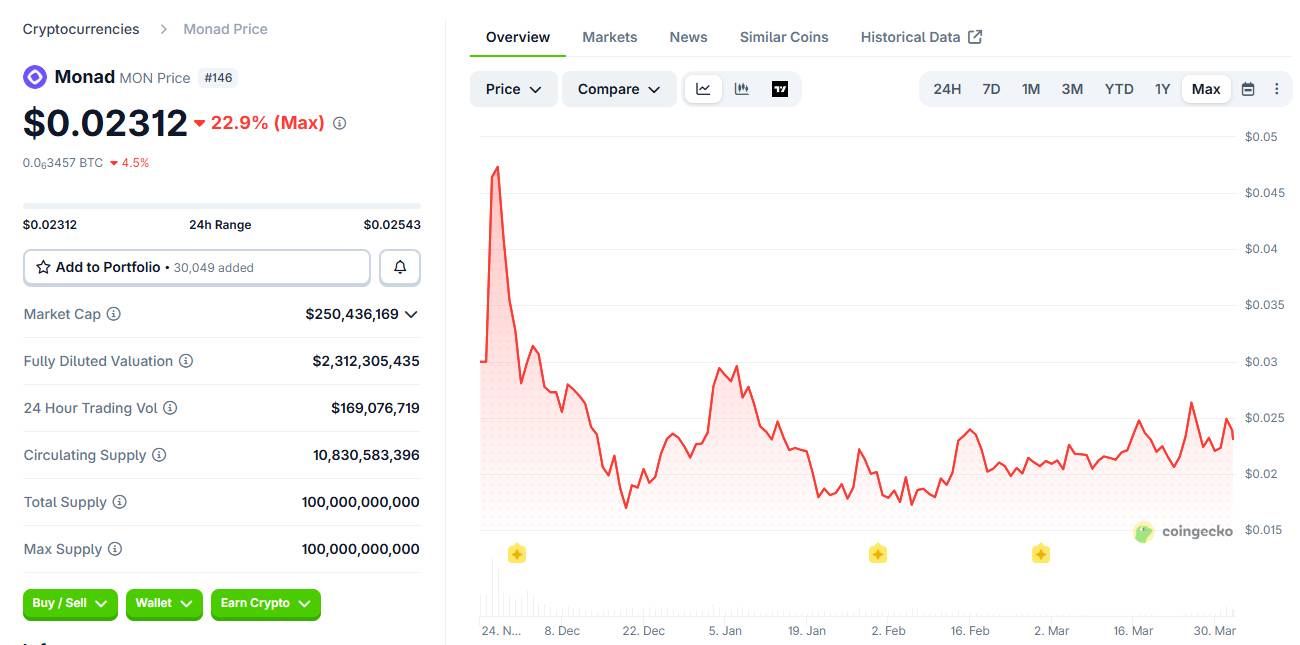The height and width of the screenshot is (645, 1300).
Task: Click a yellow star marker below the chart
Action: click(x=516, y=553)
